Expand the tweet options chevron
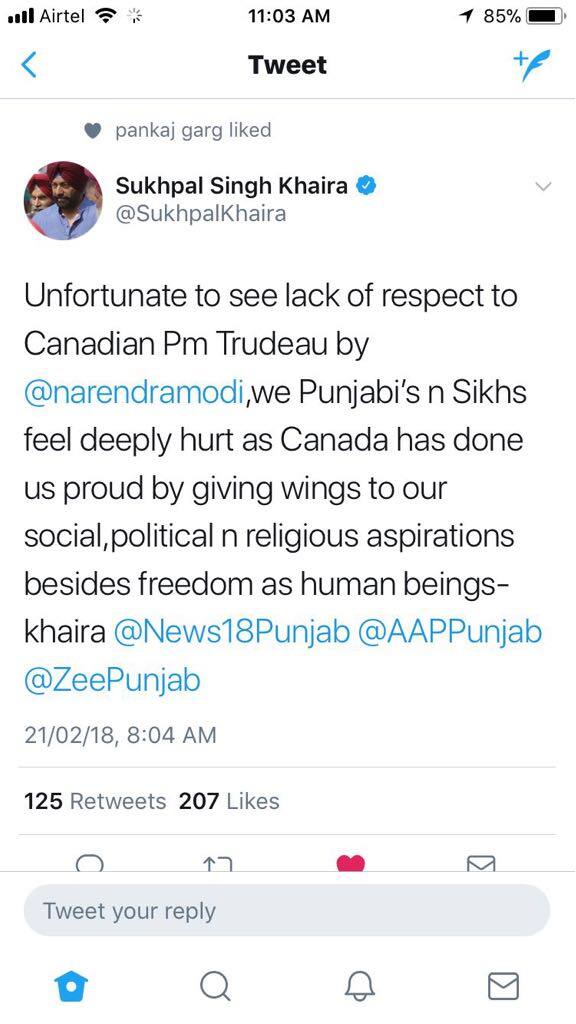 [x=543, y=187]
